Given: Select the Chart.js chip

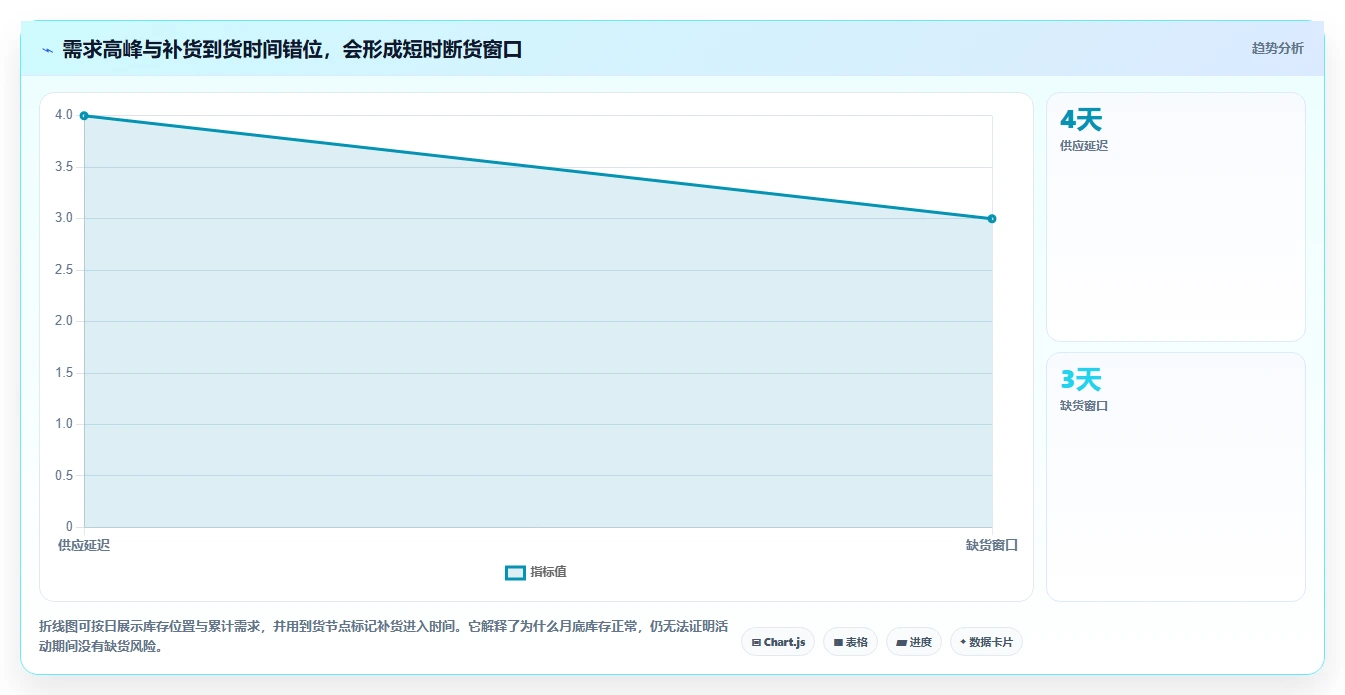Looking at the screenshot, I should (778, 642).
